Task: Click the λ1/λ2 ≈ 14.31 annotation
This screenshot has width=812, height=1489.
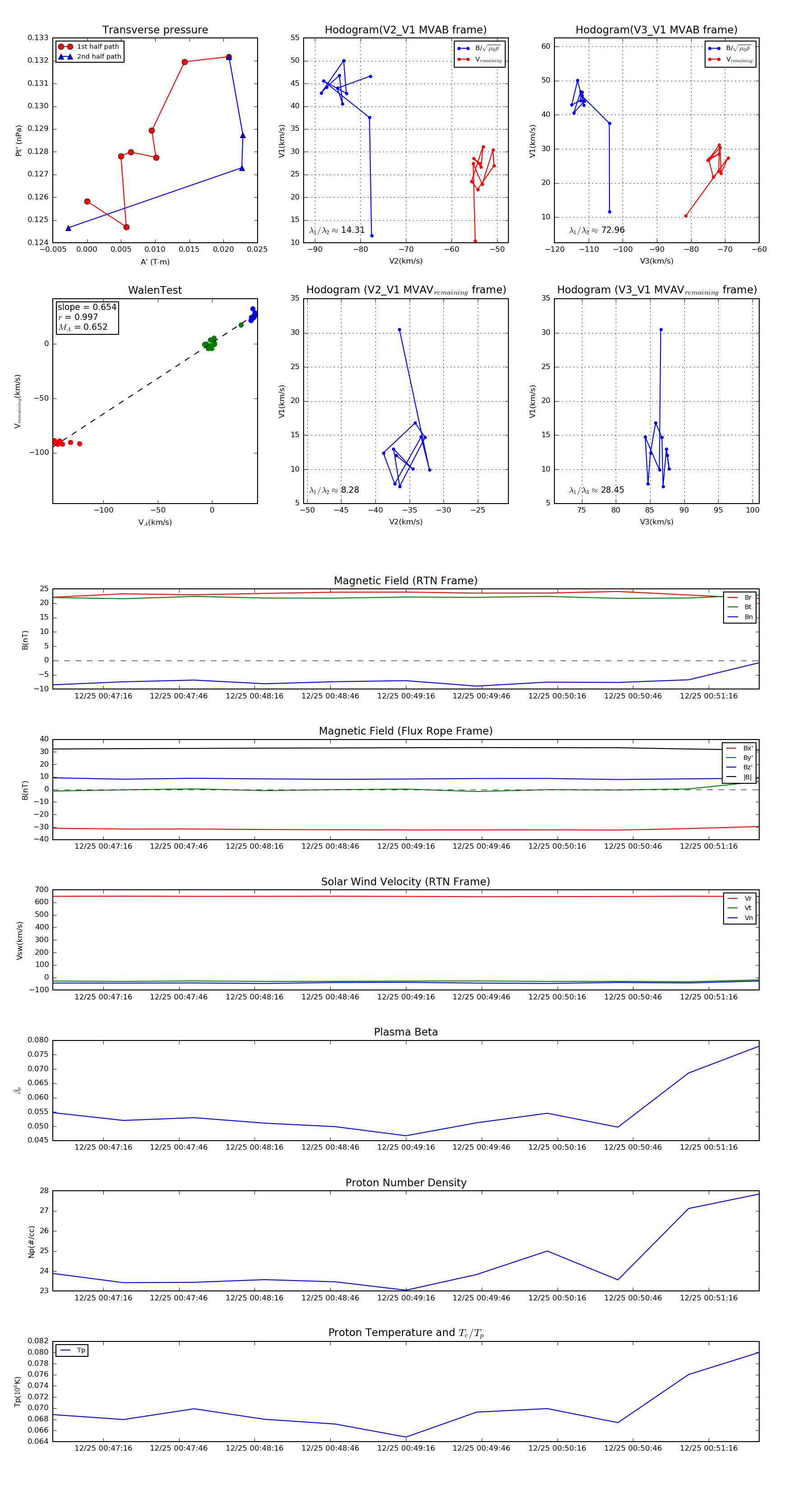Action: coord(337,230)
